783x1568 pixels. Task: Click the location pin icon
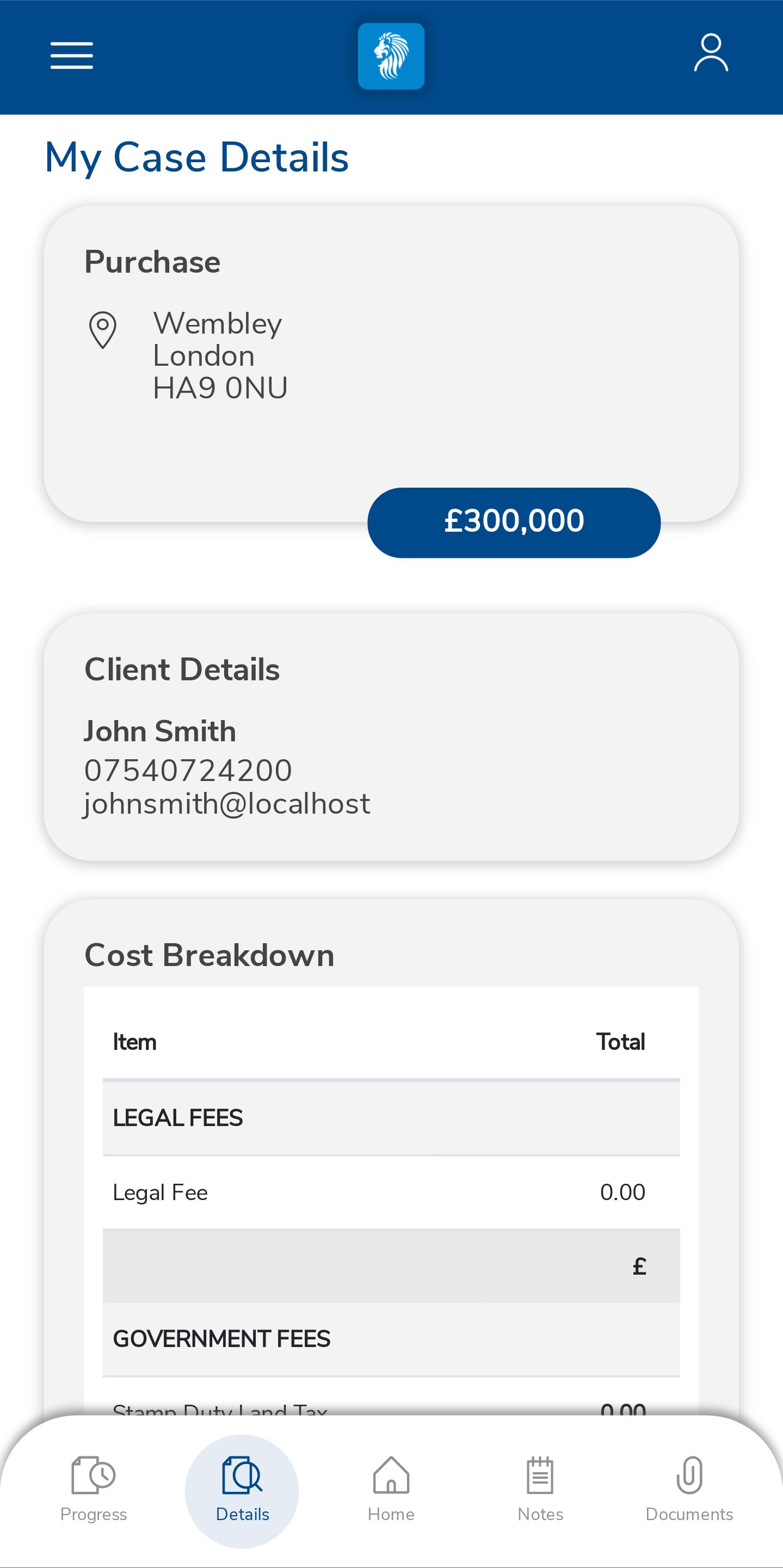click(103, 330)
